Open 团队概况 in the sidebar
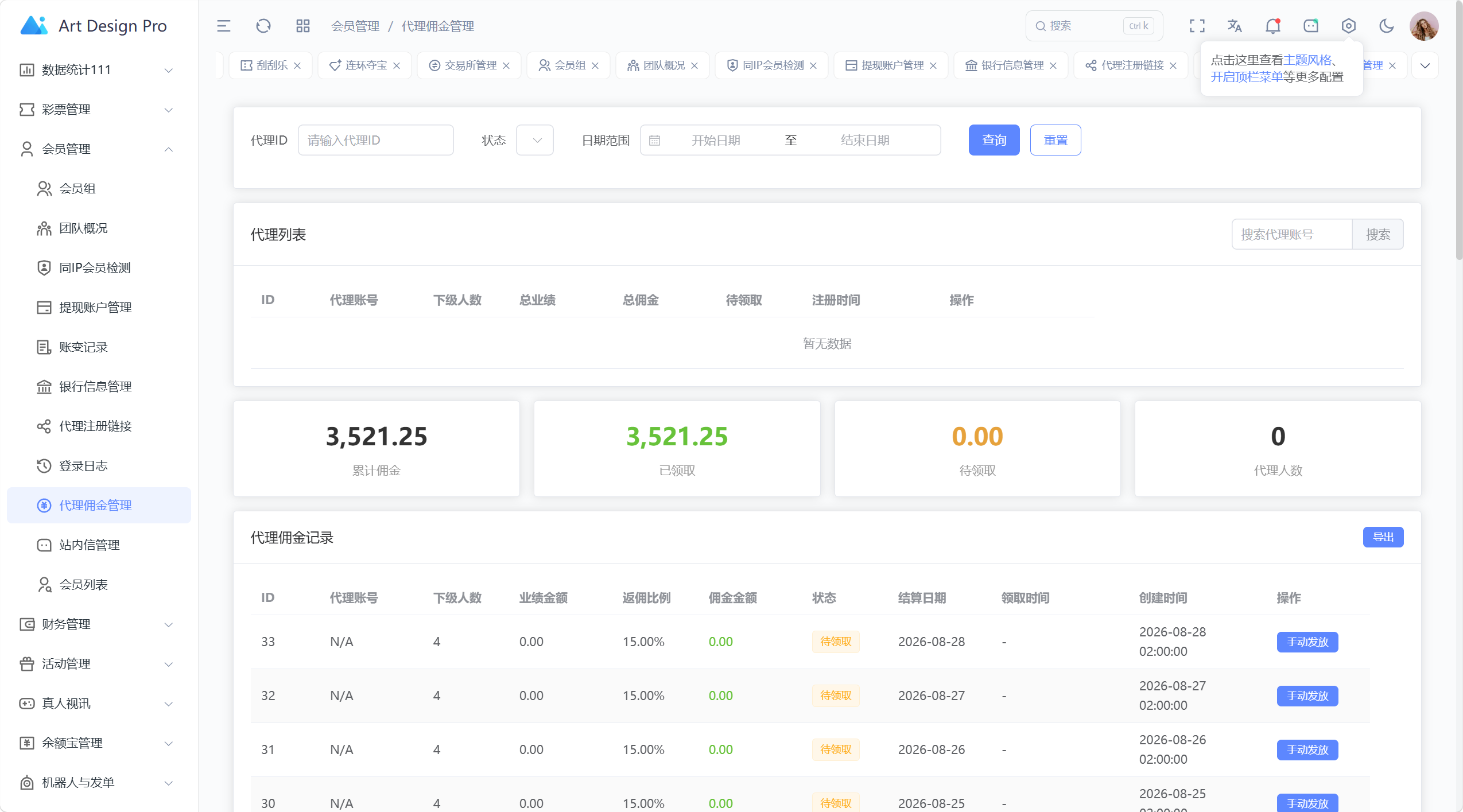 tap(99, 228)
